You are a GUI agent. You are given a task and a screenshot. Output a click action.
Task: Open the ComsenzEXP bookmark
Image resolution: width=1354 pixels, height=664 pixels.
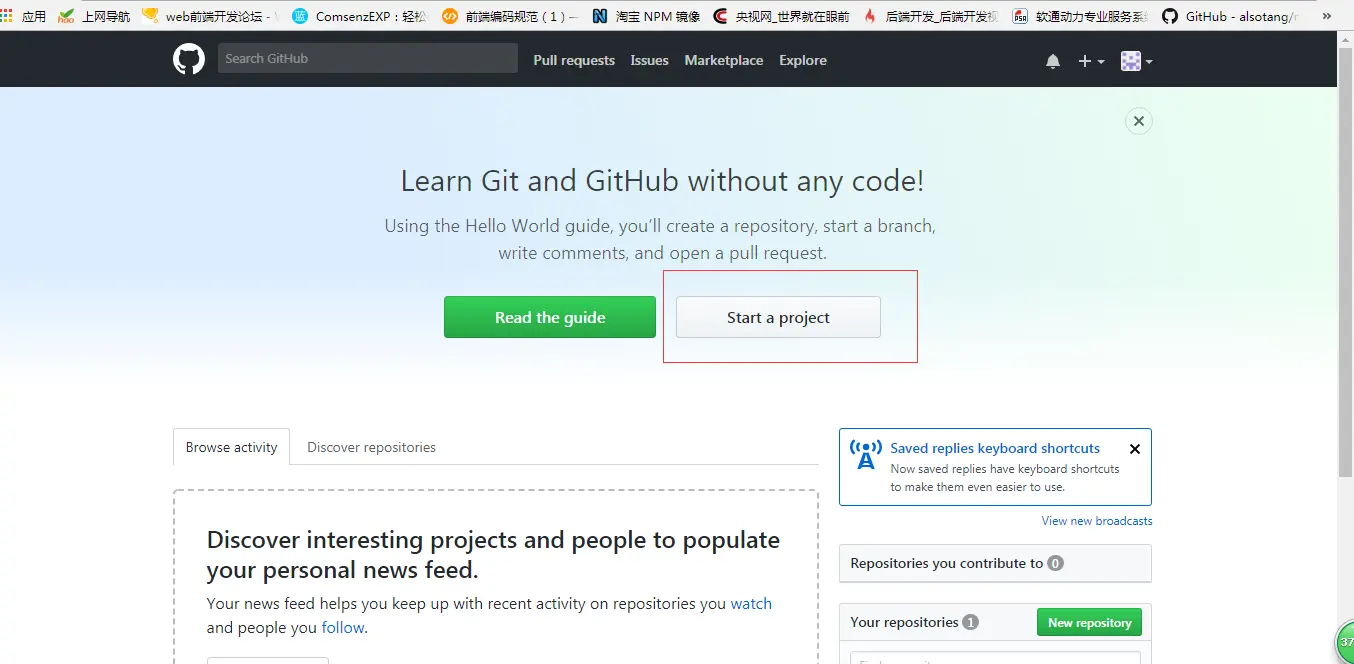[360, 16]
